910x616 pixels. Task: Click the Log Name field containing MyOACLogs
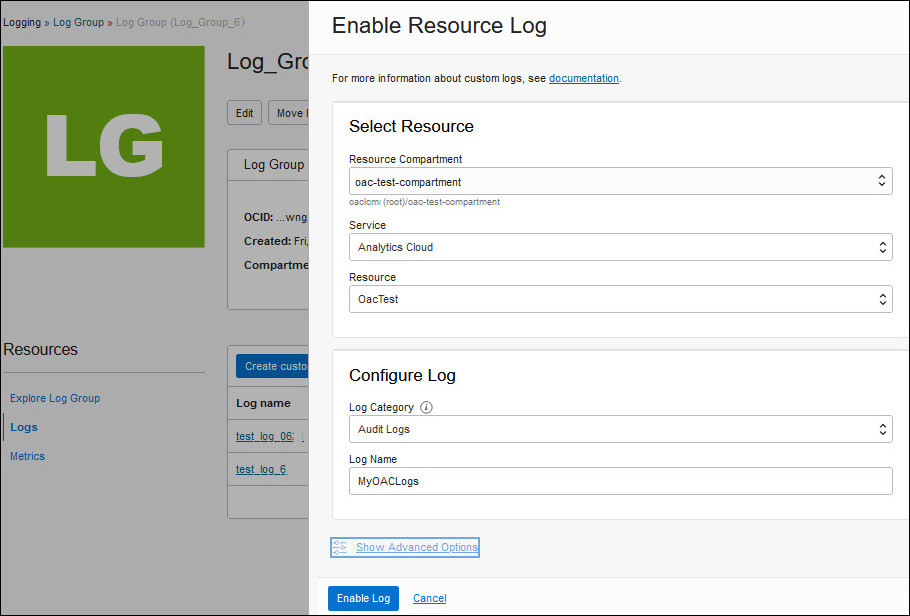click(x=620, y=481)
